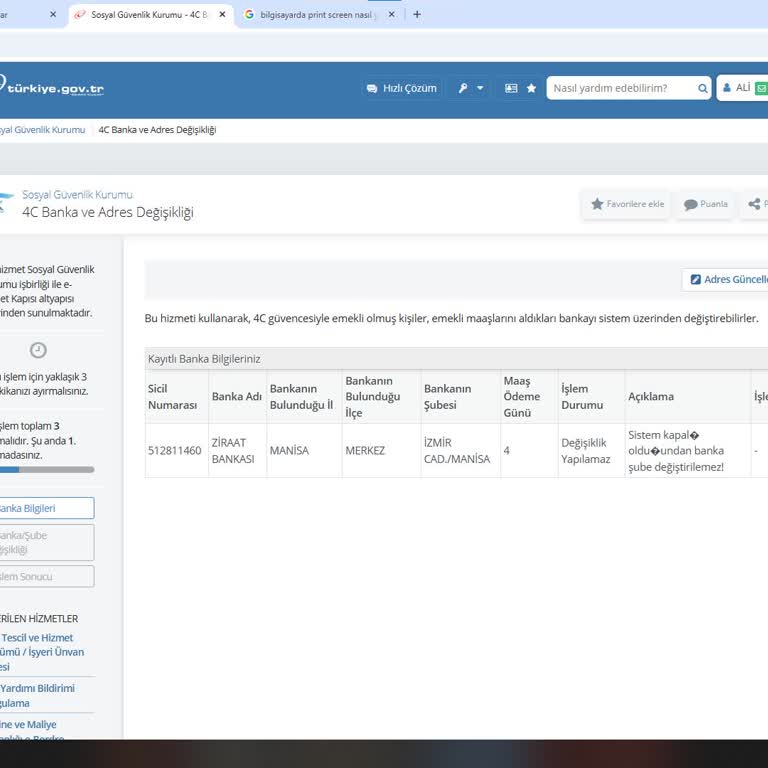Click the green envelope messages icon
Viewport: 768px width, 768px height.
761,88
